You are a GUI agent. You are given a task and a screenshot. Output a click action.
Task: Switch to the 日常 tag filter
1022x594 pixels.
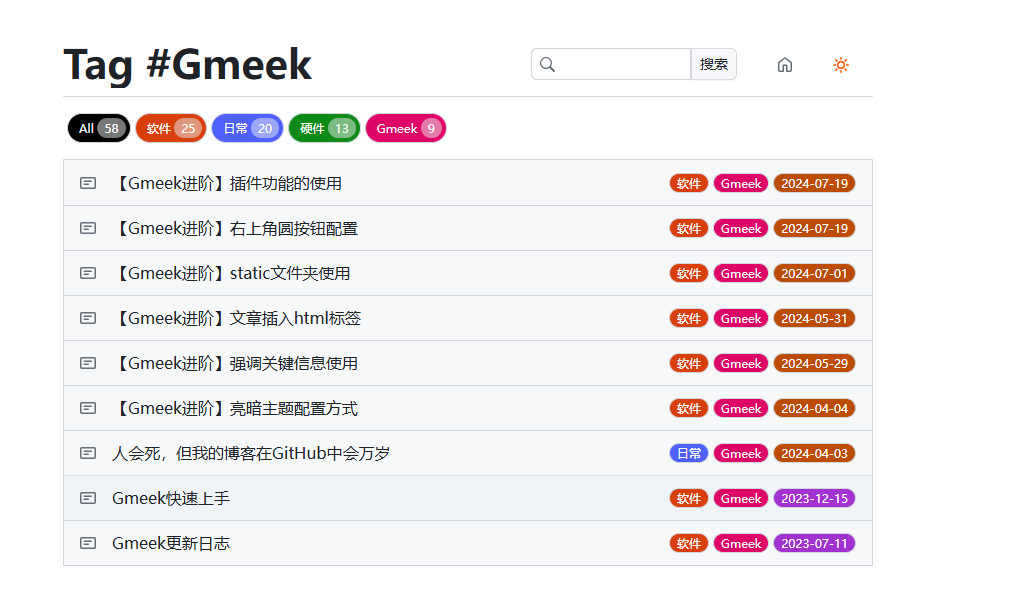click(x=246, y=128)
